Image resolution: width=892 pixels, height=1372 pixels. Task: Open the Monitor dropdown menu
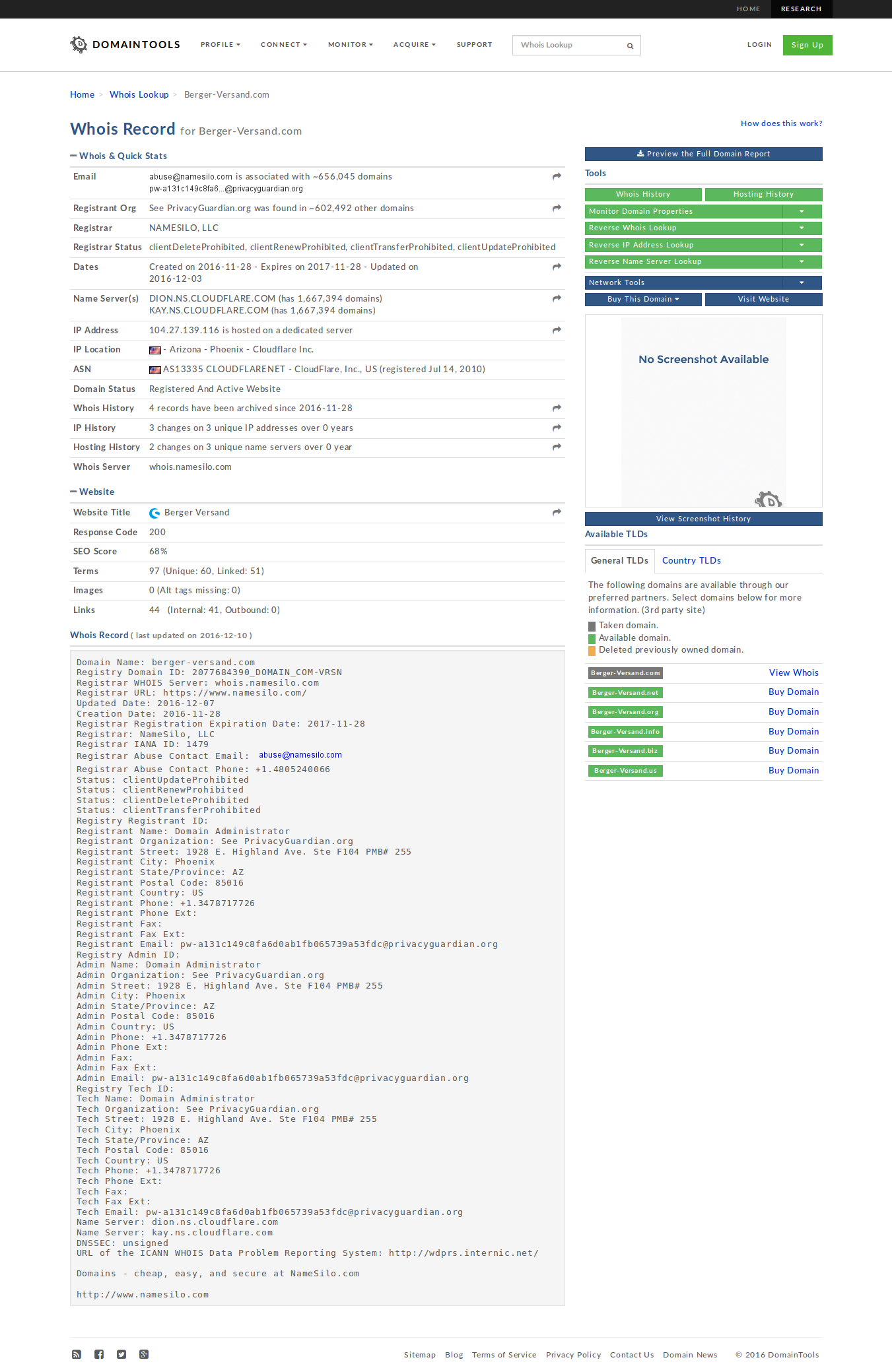pos(351,45)
